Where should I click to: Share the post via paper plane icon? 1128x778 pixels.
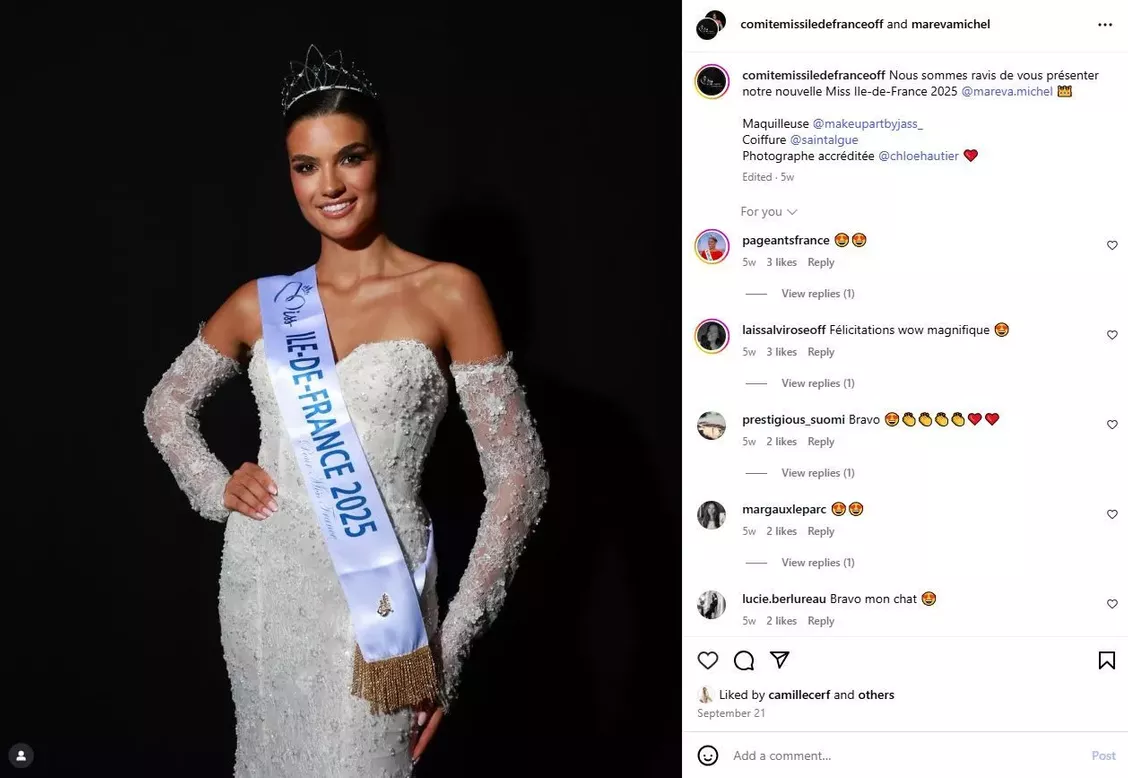pyautogui.click(x=780, y=660)
